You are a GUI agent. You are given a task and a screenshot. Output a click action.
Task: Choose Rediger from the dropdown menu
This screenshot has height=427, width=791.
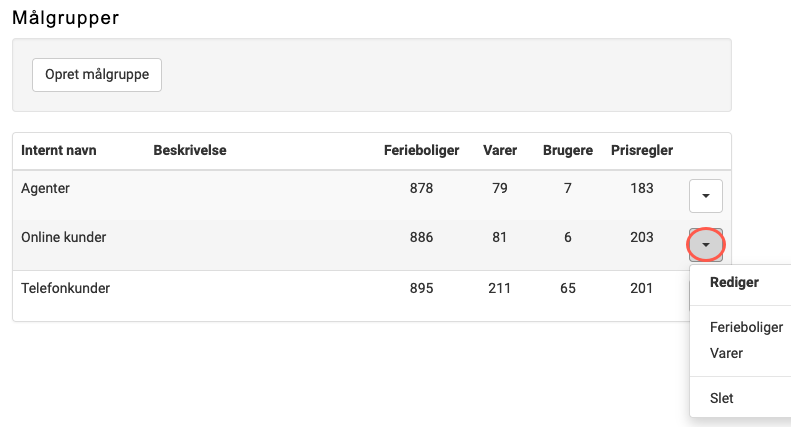click(734, 282)
